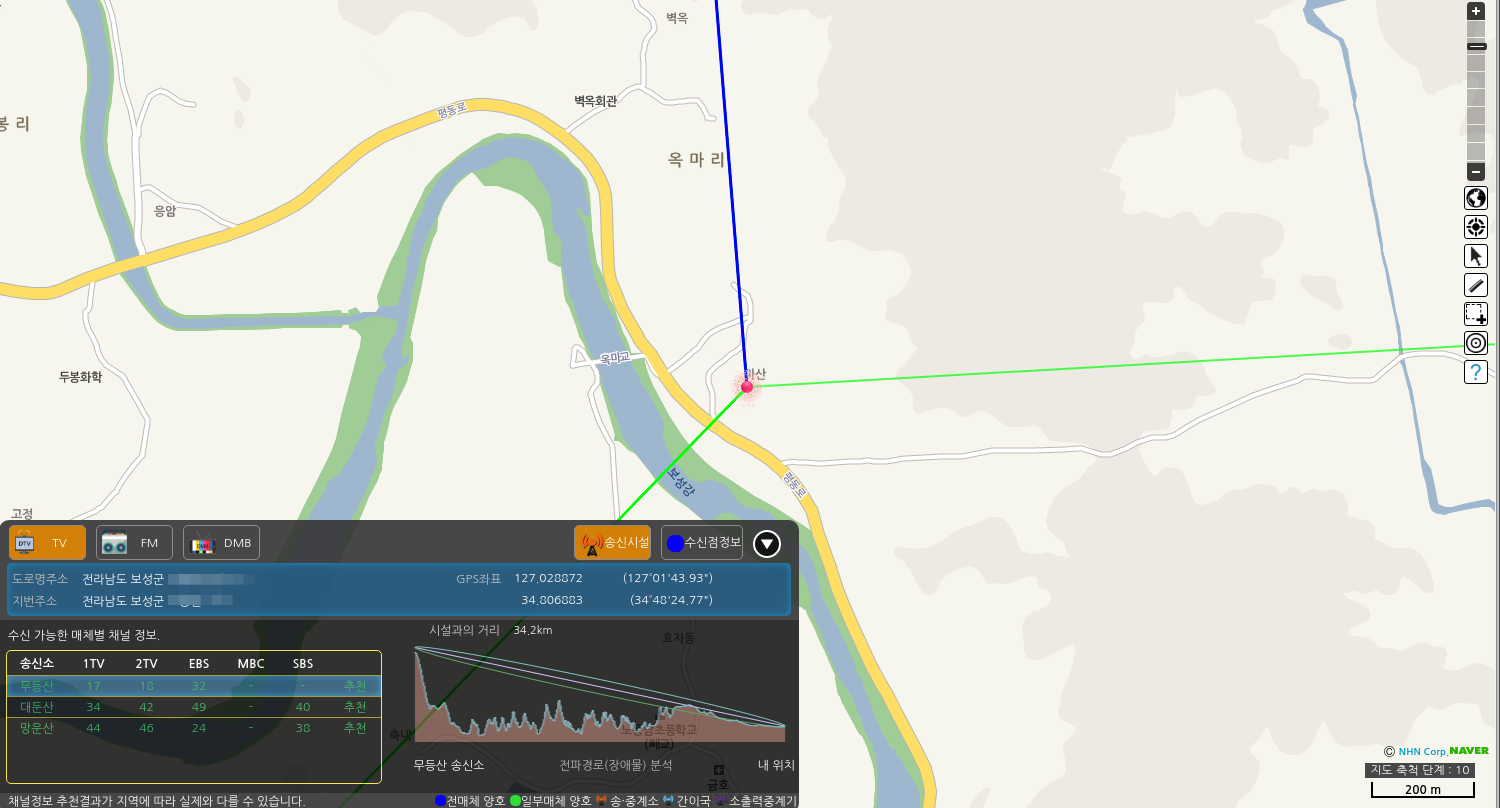Click the 2TV column header

click(x=146, y=664)
